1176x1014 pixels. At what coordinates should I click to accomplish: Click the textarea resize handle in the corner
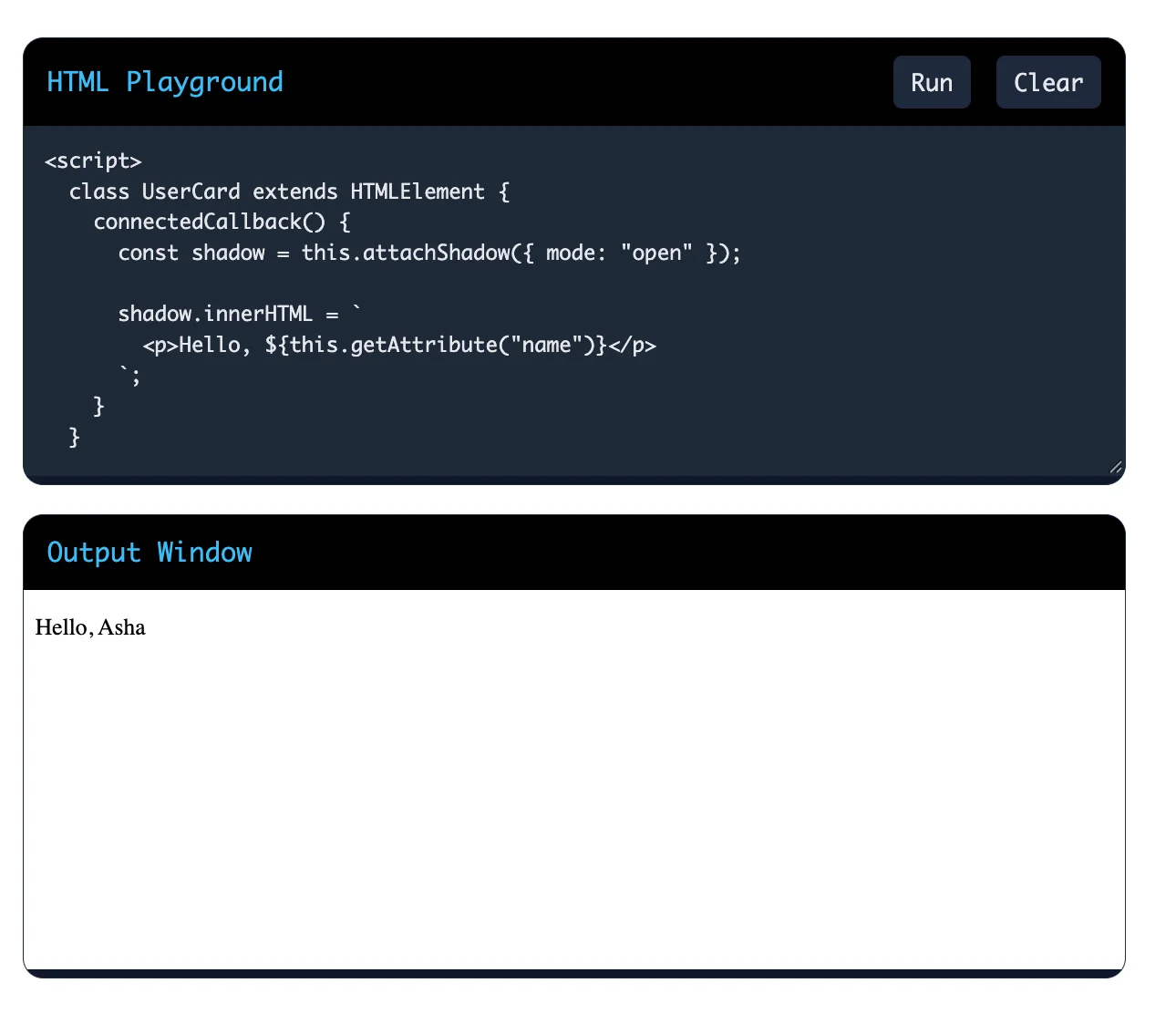coord(1115,467)
